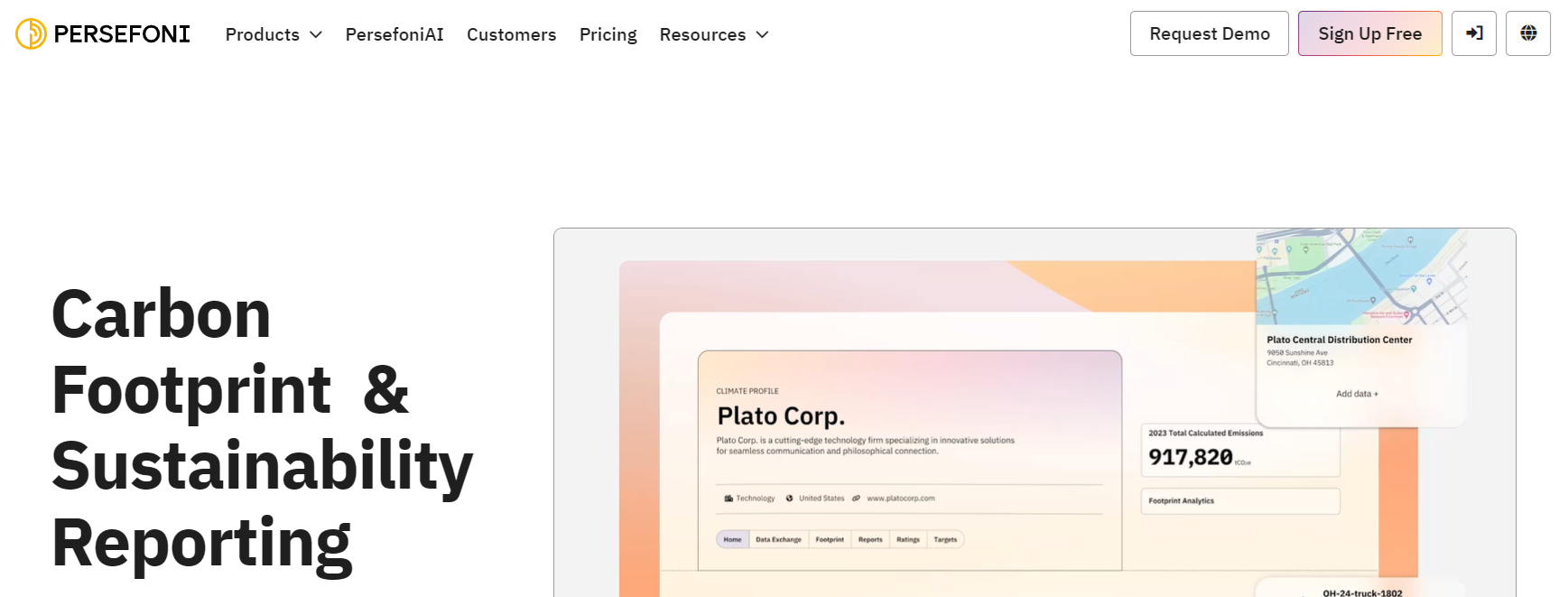Screen dimensions: 1568x597
Task: Click Add data + on distribution card
Action: tap(1357, 394)
